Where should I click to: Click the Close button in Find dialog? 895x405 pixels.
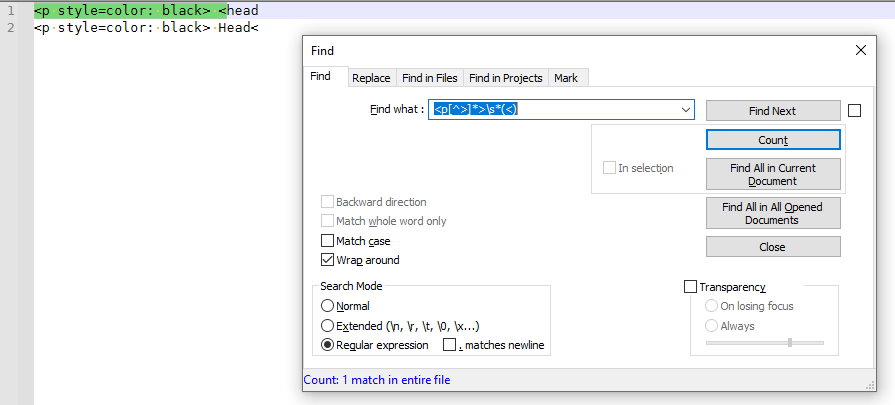tap(773, 247)
